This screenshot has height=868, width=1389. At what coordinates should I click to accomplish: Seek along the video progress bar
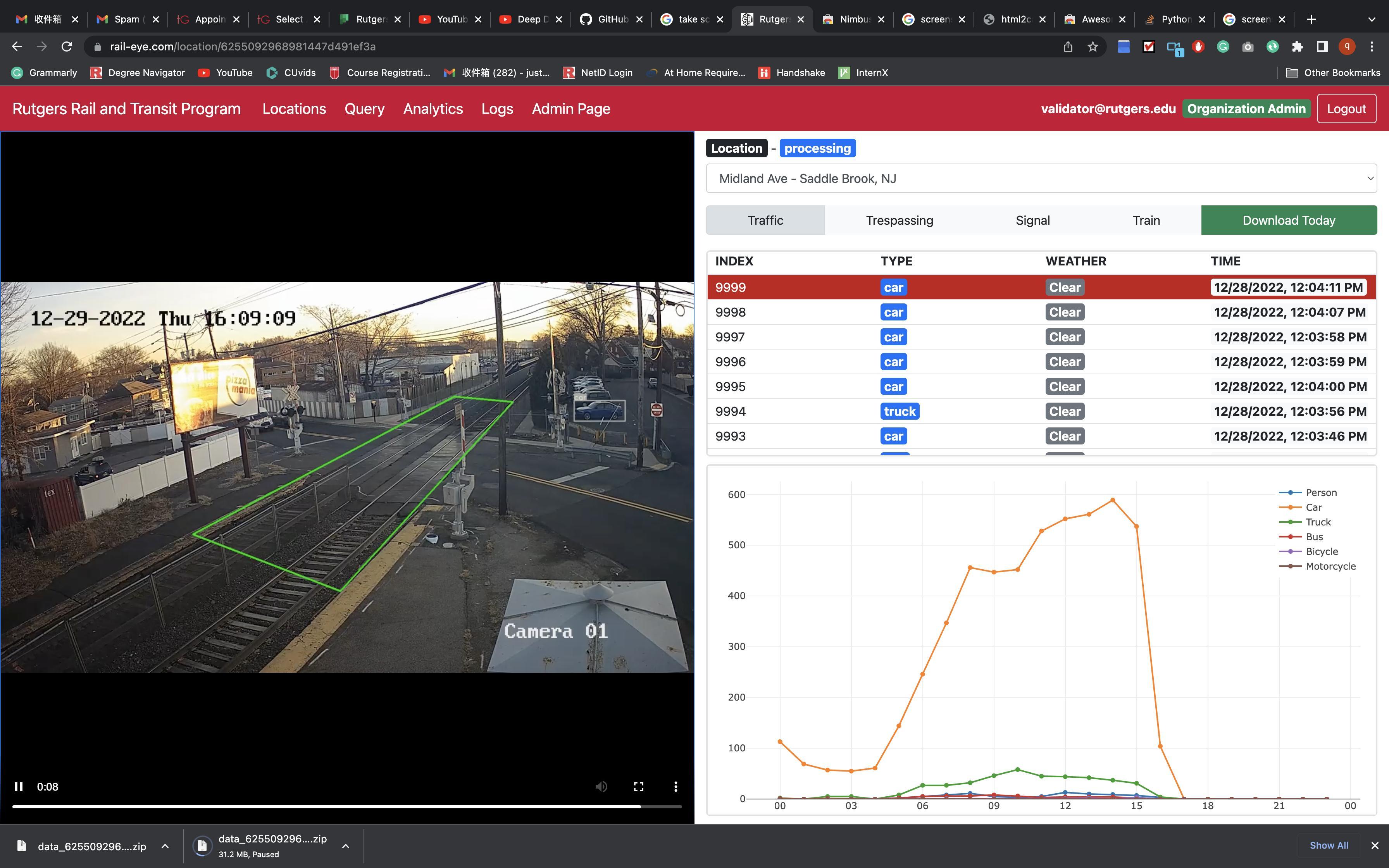pyautogui.click(x=347, y=806)
